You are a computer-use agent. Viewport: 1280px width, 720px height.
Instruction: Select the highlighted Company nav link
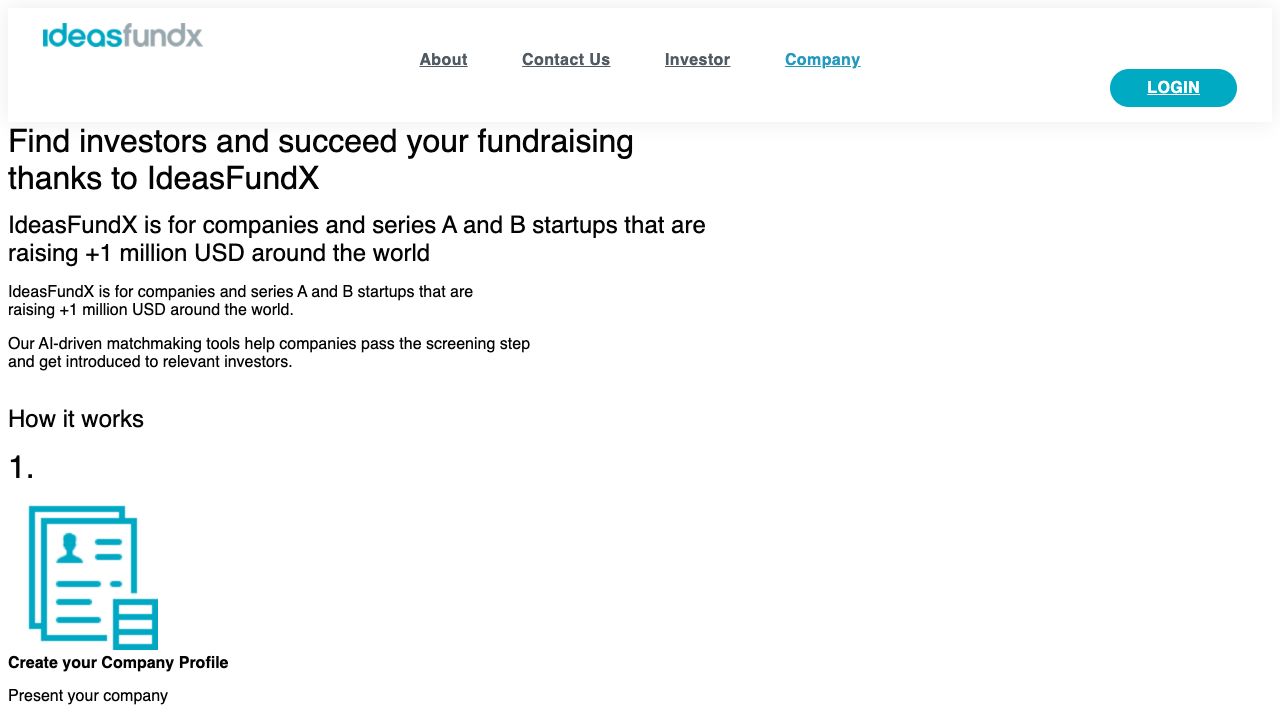[x=822, y=59]
